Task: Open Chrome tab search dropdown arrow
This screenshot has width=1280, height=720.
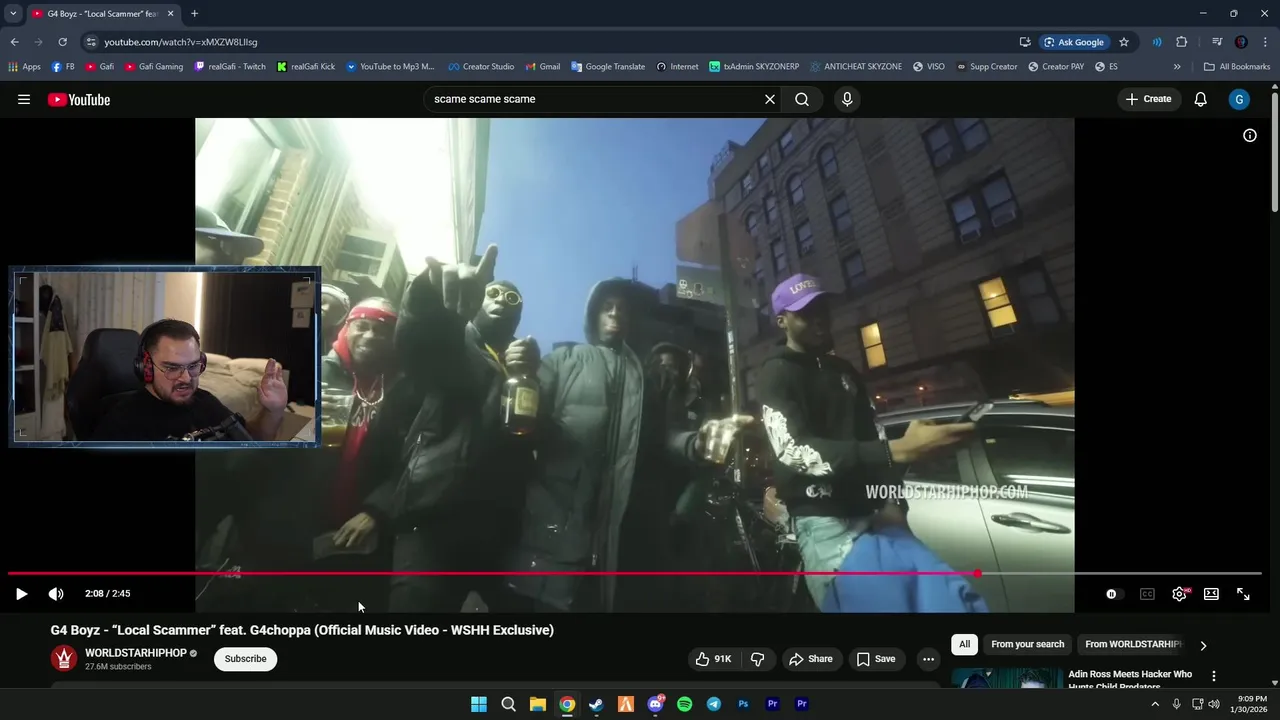Action: pos(13,13)
